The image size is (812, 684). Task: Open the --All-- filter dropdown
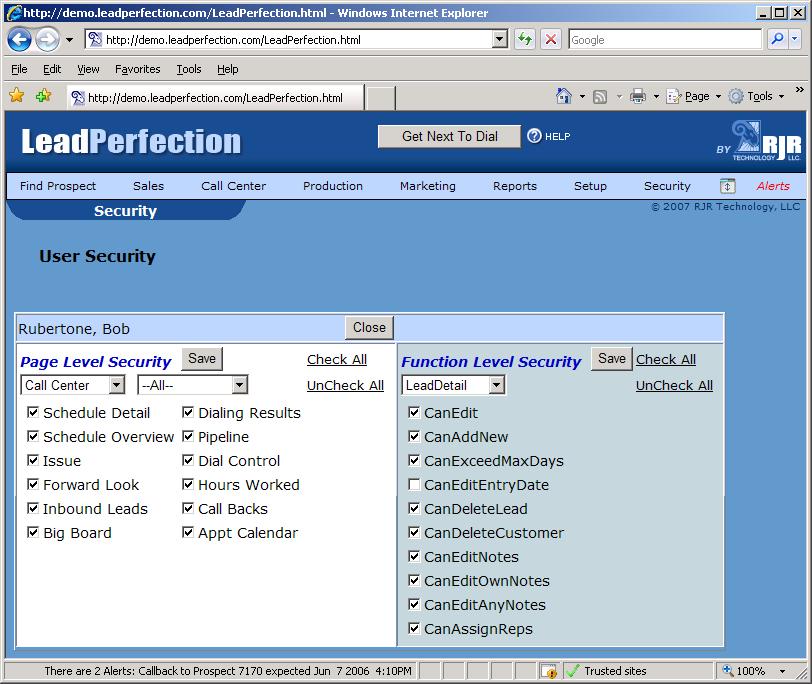(x=193, y=385)
